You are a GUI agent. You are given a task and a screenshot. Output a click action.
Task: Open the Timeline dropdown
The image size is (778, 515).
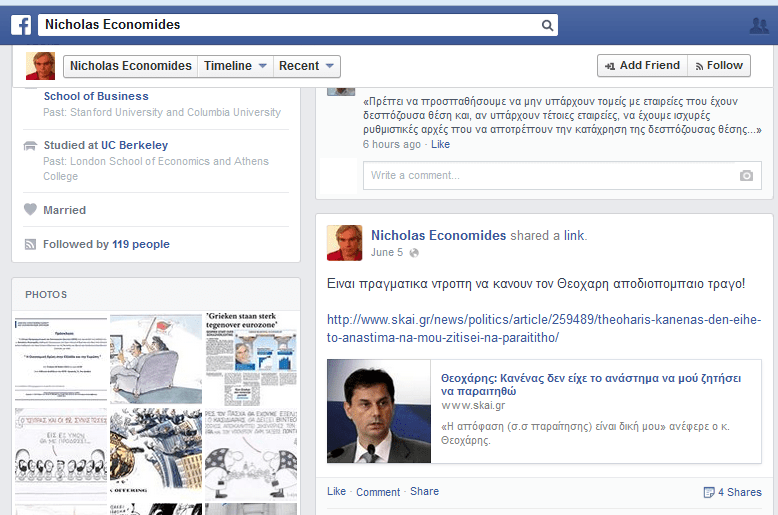coord(235,66)
